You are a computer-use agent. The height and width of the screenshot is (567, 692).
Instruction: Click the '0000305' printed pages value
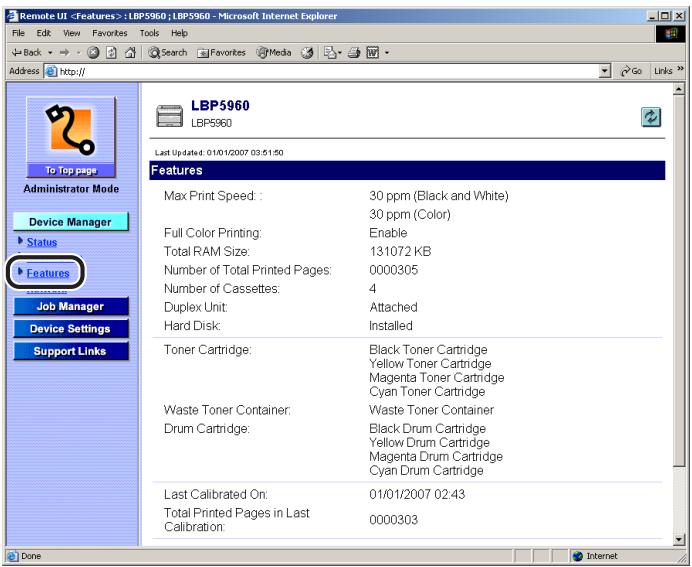(394, 270)
